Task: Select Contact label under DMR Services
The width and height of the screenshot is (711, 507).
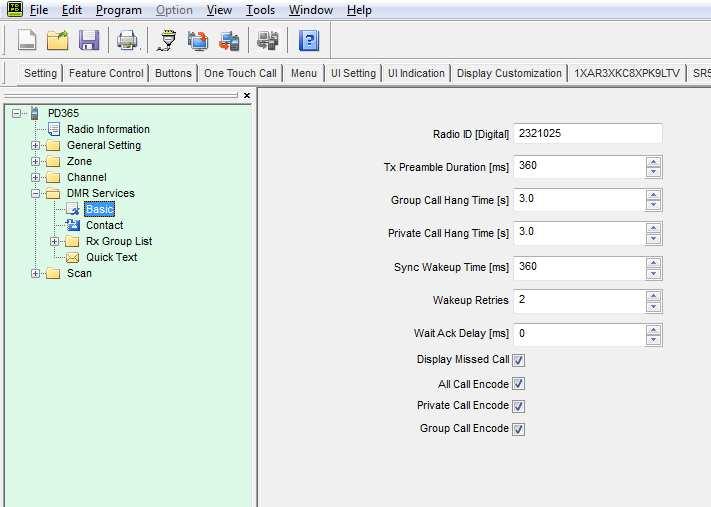Action: coord(104,225)
